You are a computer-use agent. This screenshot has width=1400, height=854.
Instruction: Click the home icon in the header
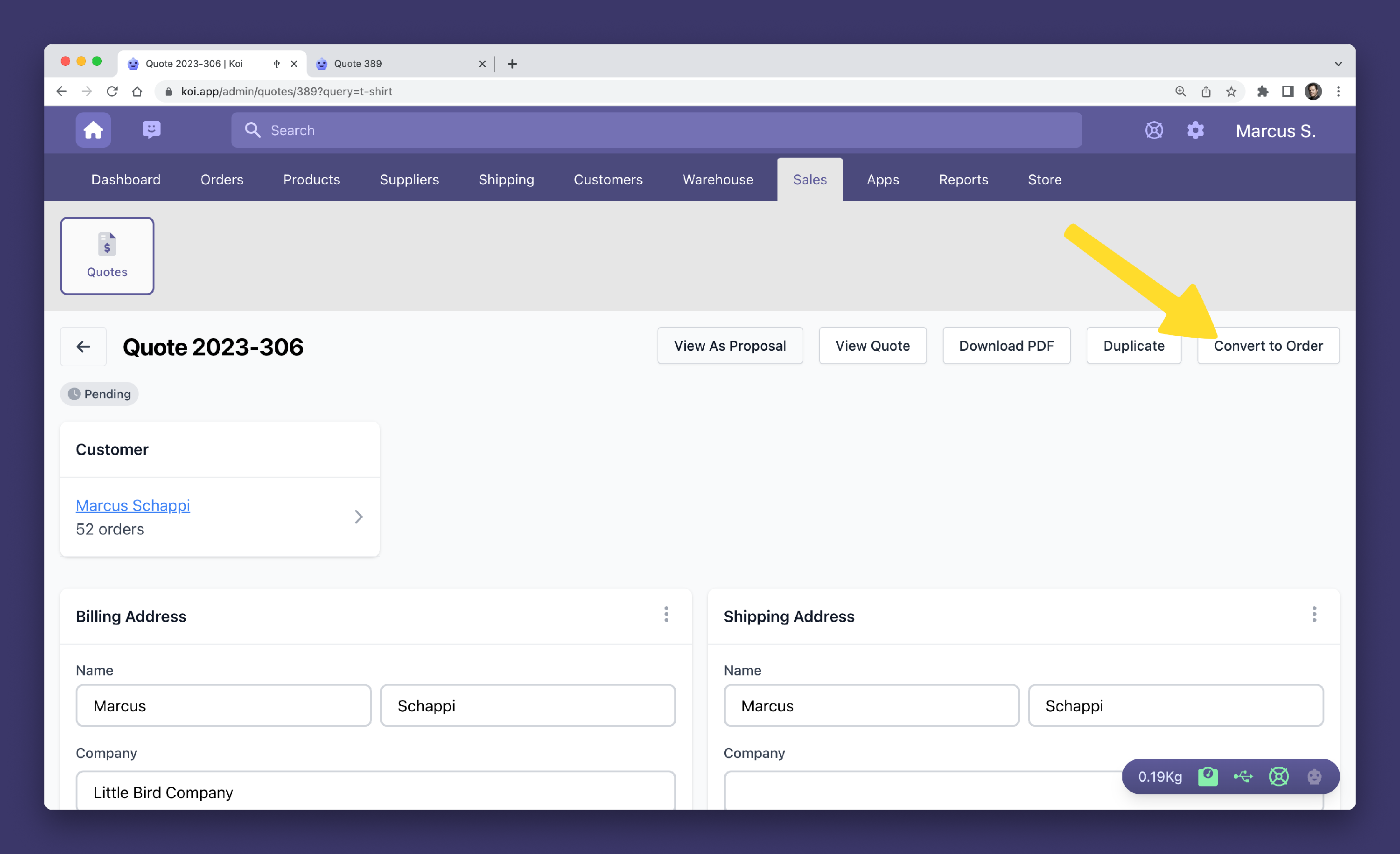point(93,130)
